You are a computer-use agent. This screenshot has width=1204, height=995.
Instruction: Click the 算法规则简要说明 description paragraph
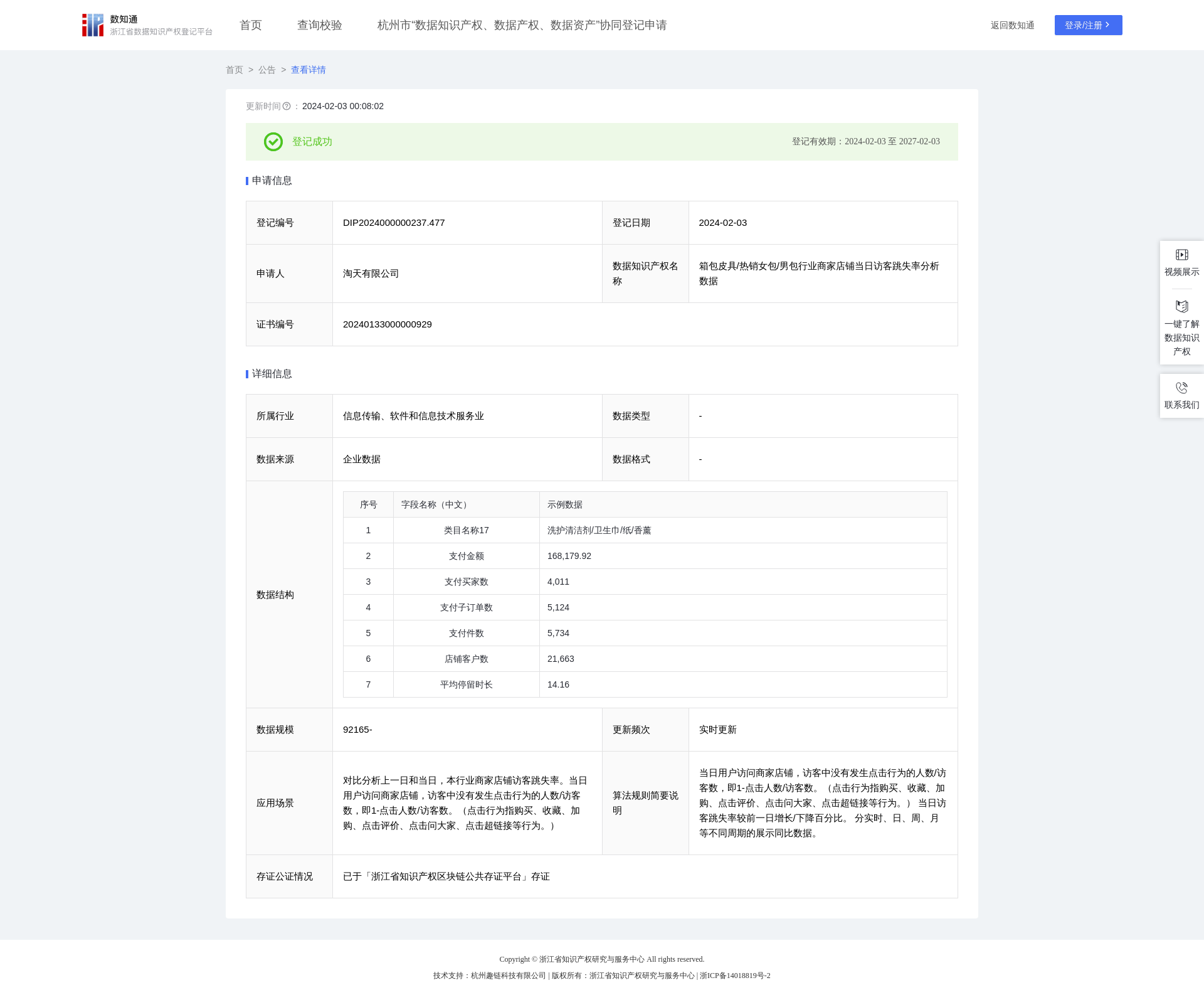(x=823, y=803)
